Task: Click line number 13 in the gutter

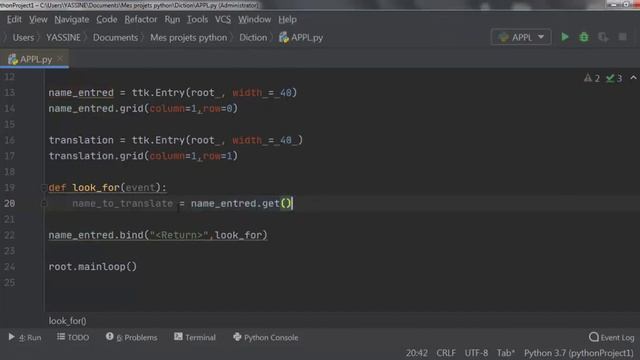Action: (x=9, y=93)
